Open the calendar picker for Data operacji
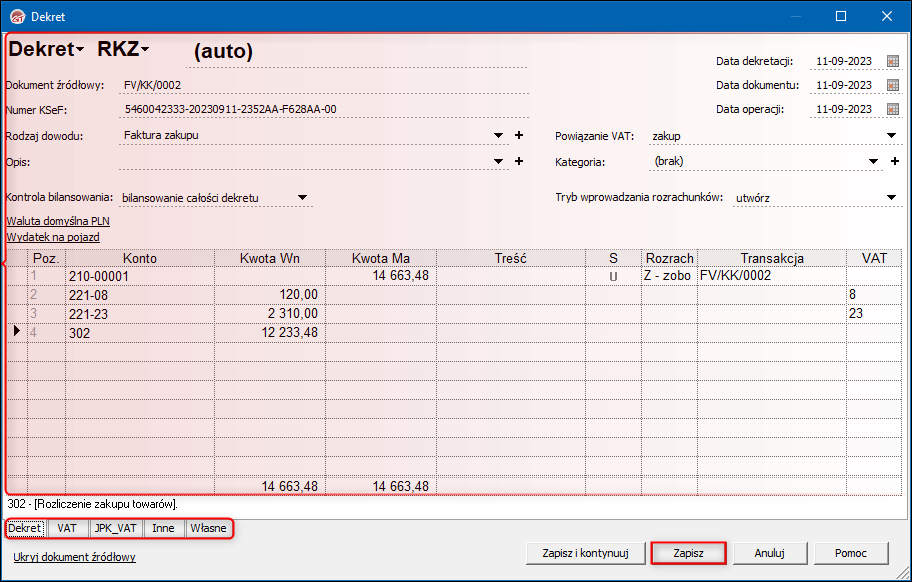Viewport: 912px width, 582px height. point(893,109)
